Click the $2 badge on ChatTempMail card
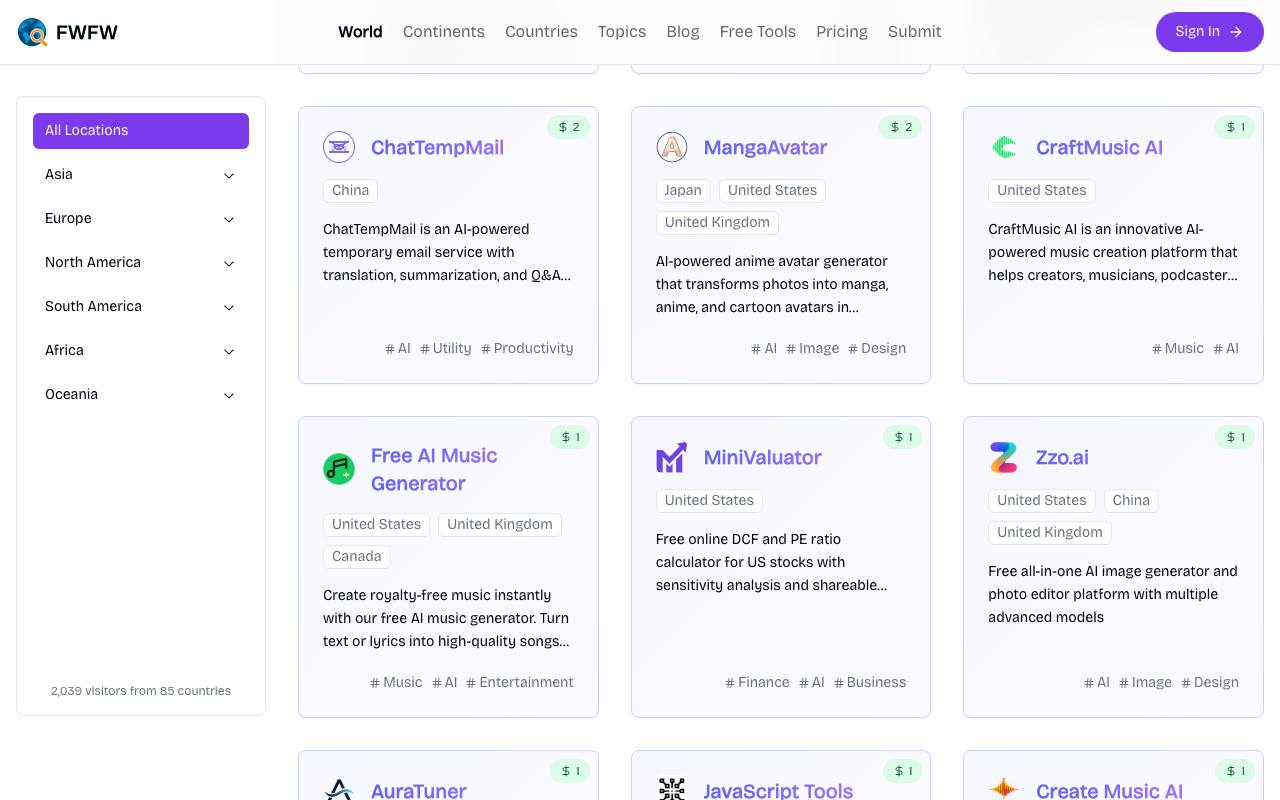Viewport: 1280px width, 800px height. (569, 127)
